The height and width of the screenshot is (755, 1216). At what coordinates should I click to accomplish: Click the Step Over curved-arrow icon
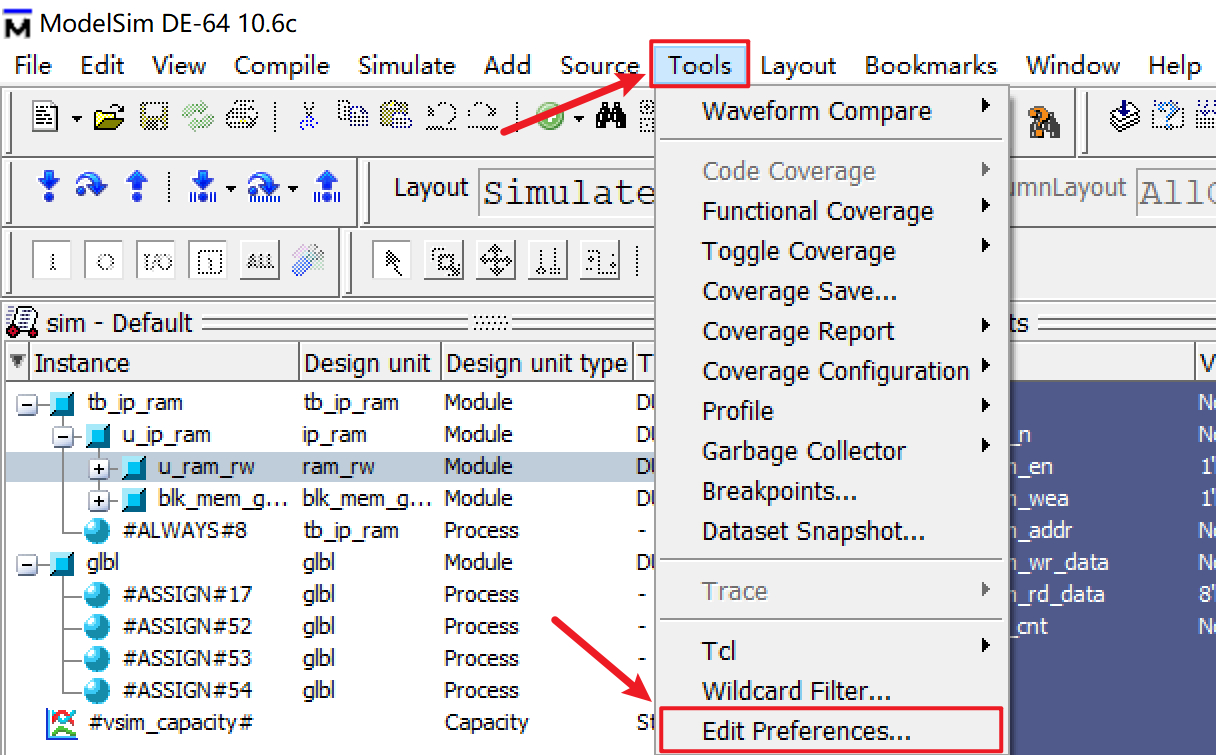tap(92, 186)
